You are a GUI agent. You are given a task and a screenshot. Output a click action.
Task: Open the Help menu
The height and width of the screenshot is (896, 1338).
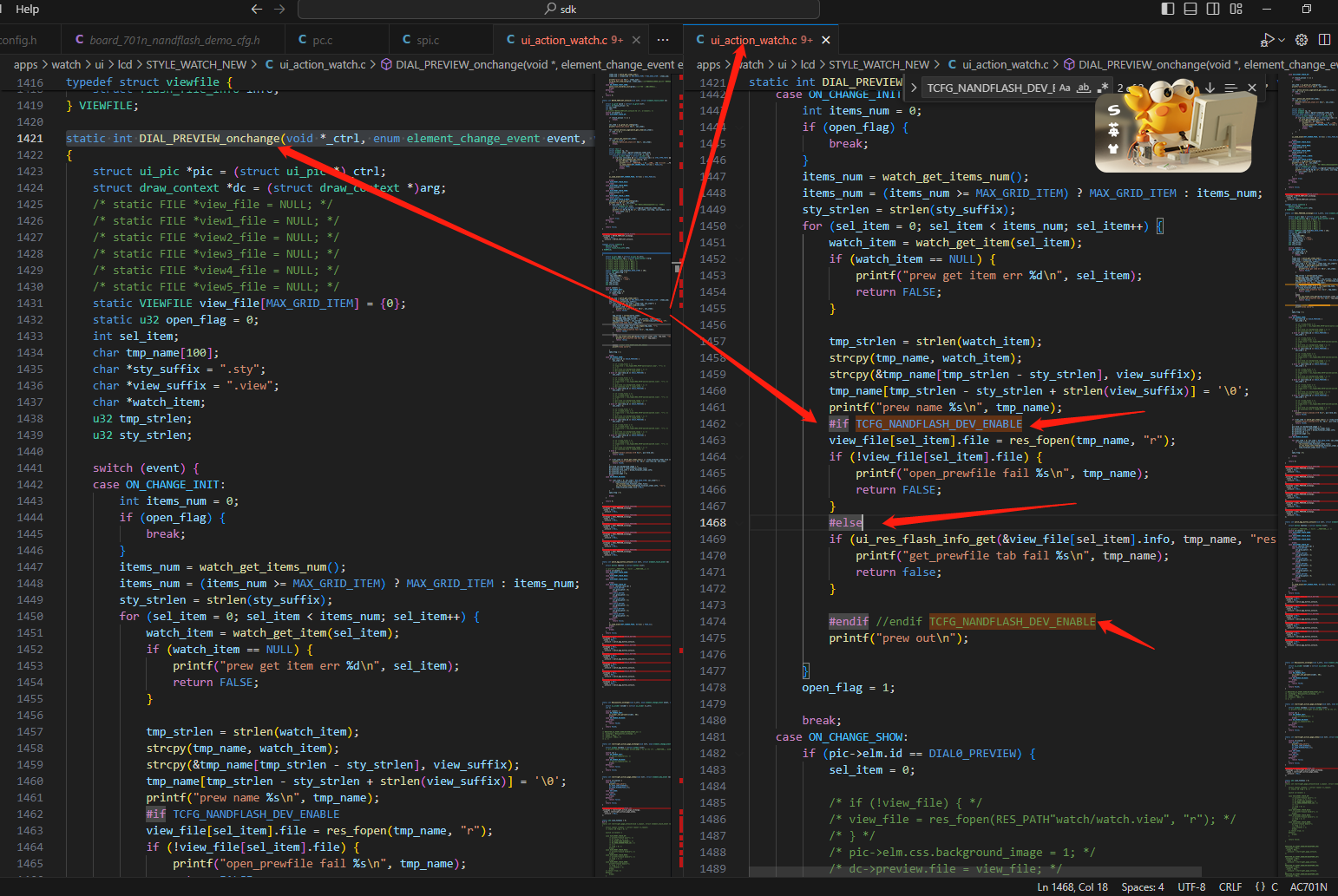(28, 9)
